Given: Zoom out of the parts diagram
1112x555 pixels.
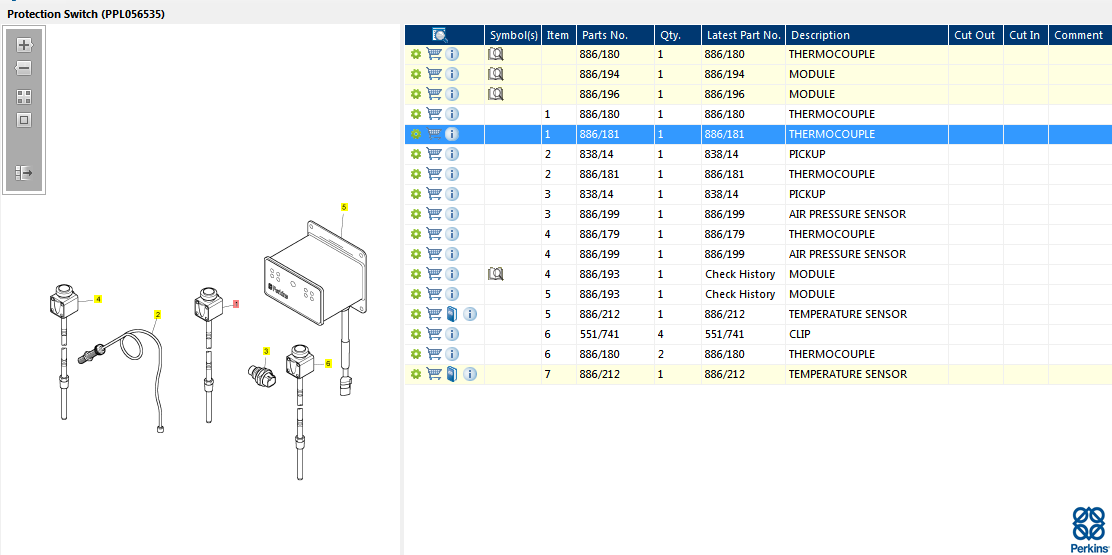Looking at the screenshot, I should point(24,69).
